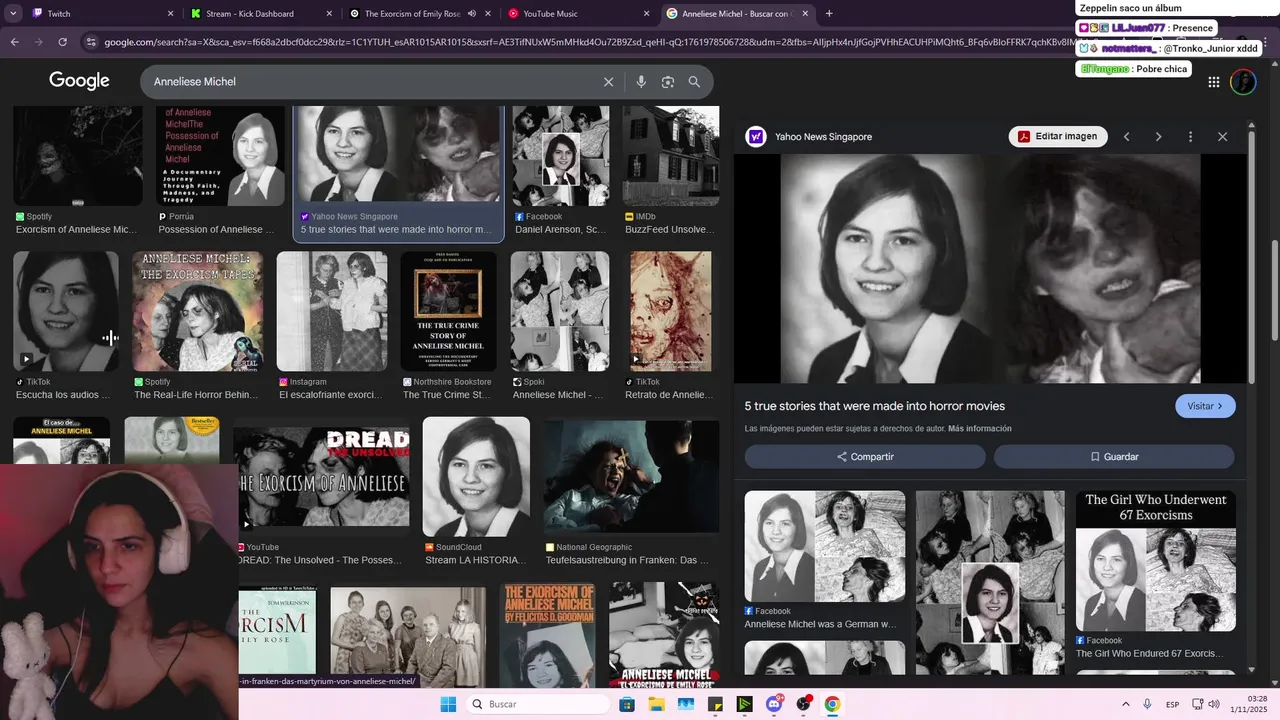Open the 'Anneliese Michel was a German w…' link
The image size is (1280, 720).
[x=820, y=624]
